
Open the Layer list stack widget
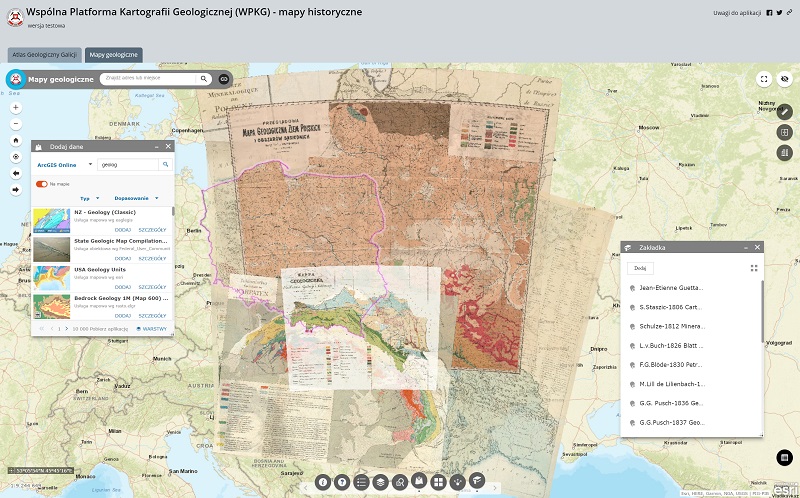(x=381, y=482)
